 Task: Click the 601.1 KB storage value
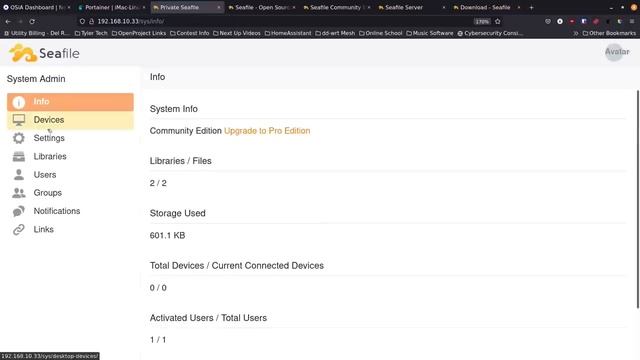point(167,236)
